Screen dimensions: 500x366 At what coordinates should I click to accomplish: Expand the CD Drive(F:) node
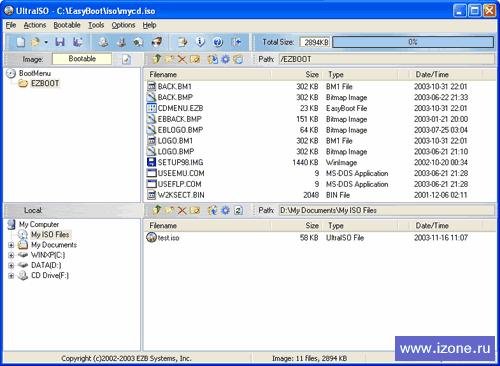(x=11, y=276)
